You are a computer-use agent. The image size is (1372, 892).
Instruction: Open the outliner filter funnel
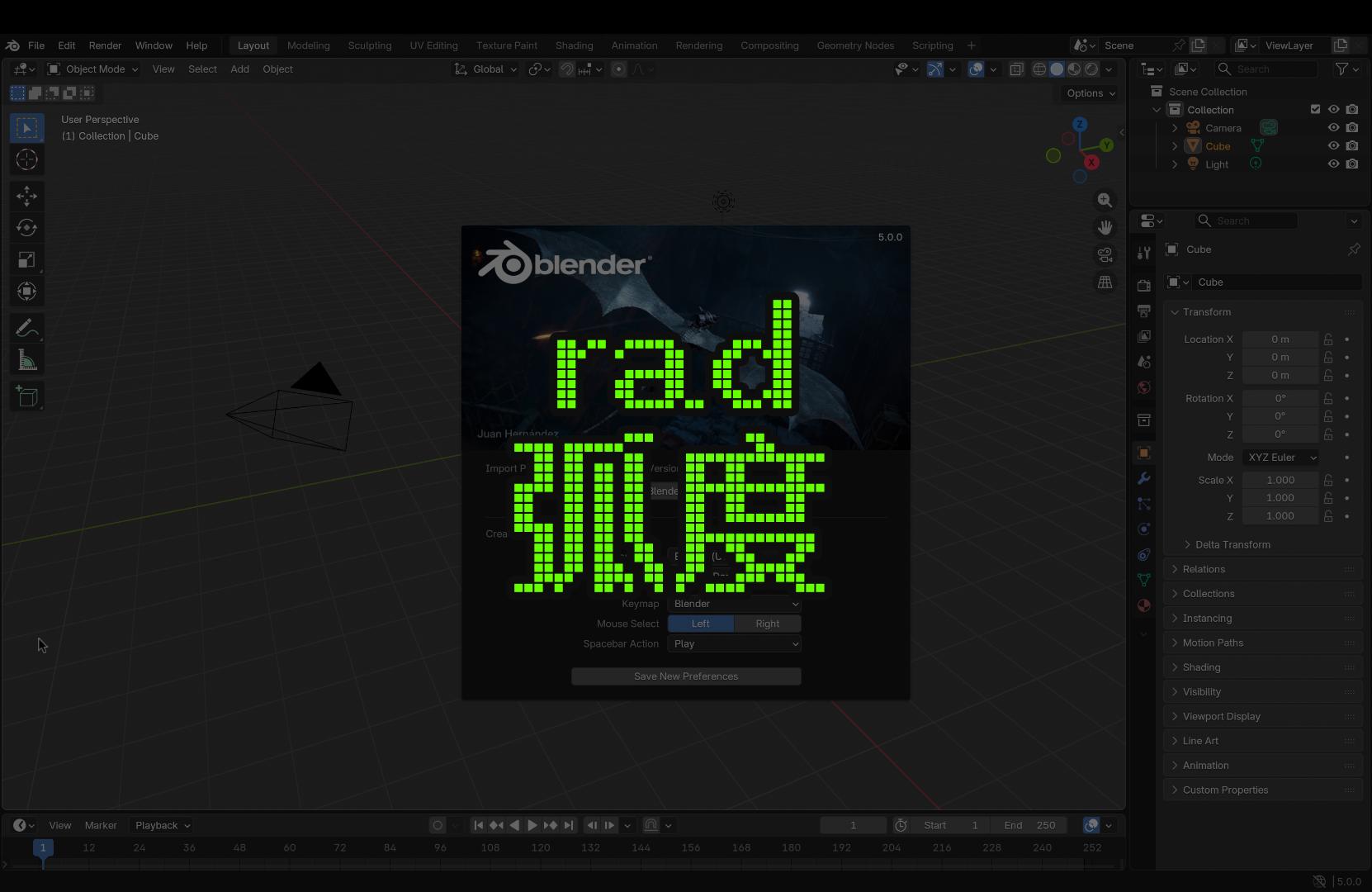(1346, 69)
